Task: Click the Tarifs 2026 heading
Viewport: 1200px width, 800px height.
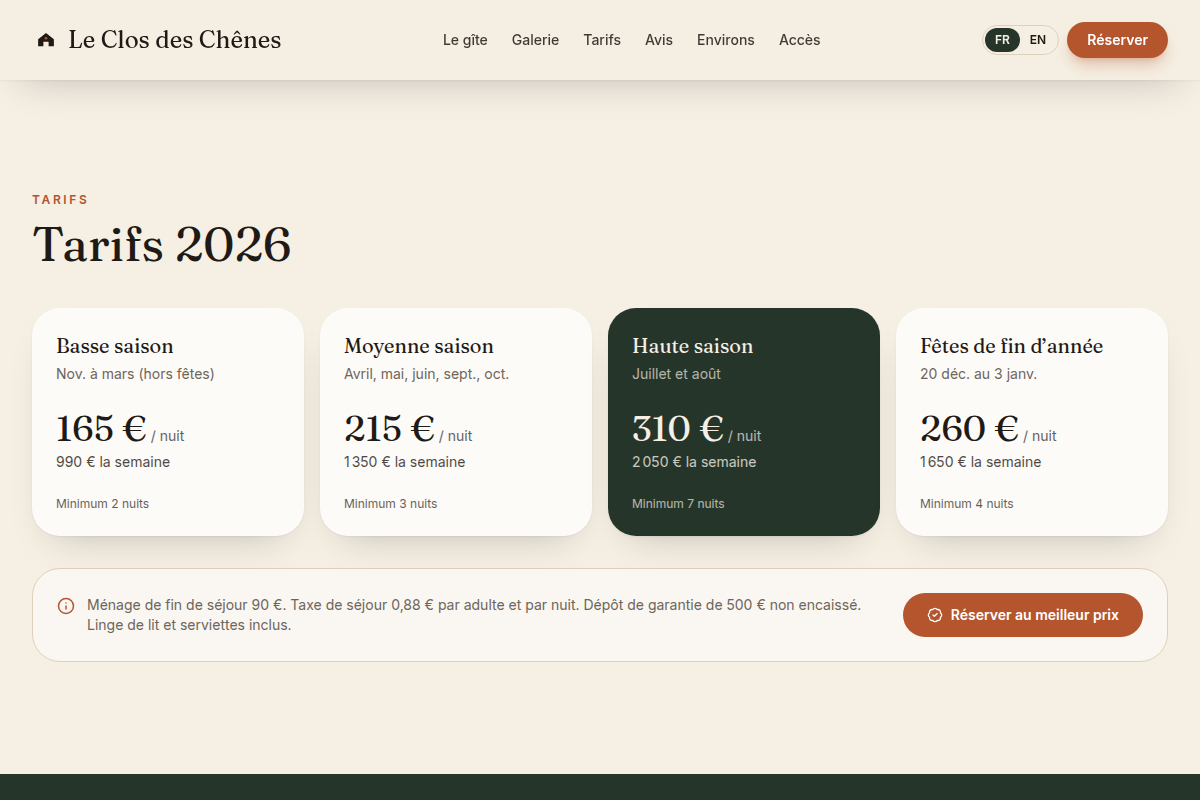Action: (162, 244)
